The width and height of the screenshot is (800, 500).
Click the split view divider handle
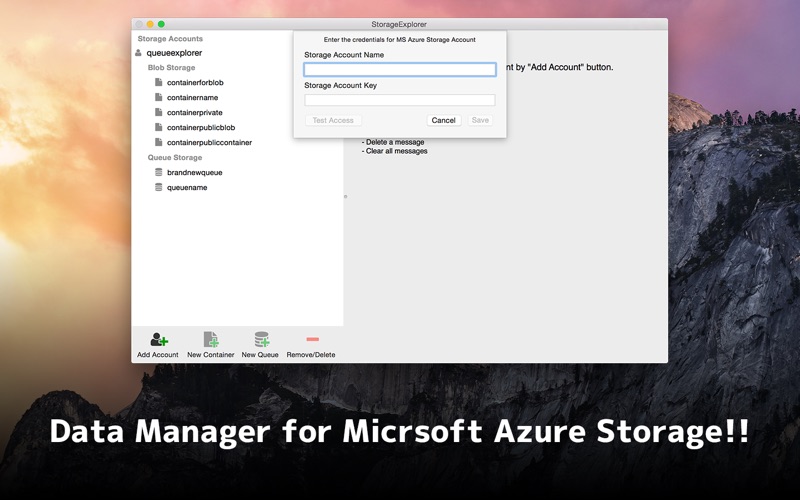click(x=345, y=196)
